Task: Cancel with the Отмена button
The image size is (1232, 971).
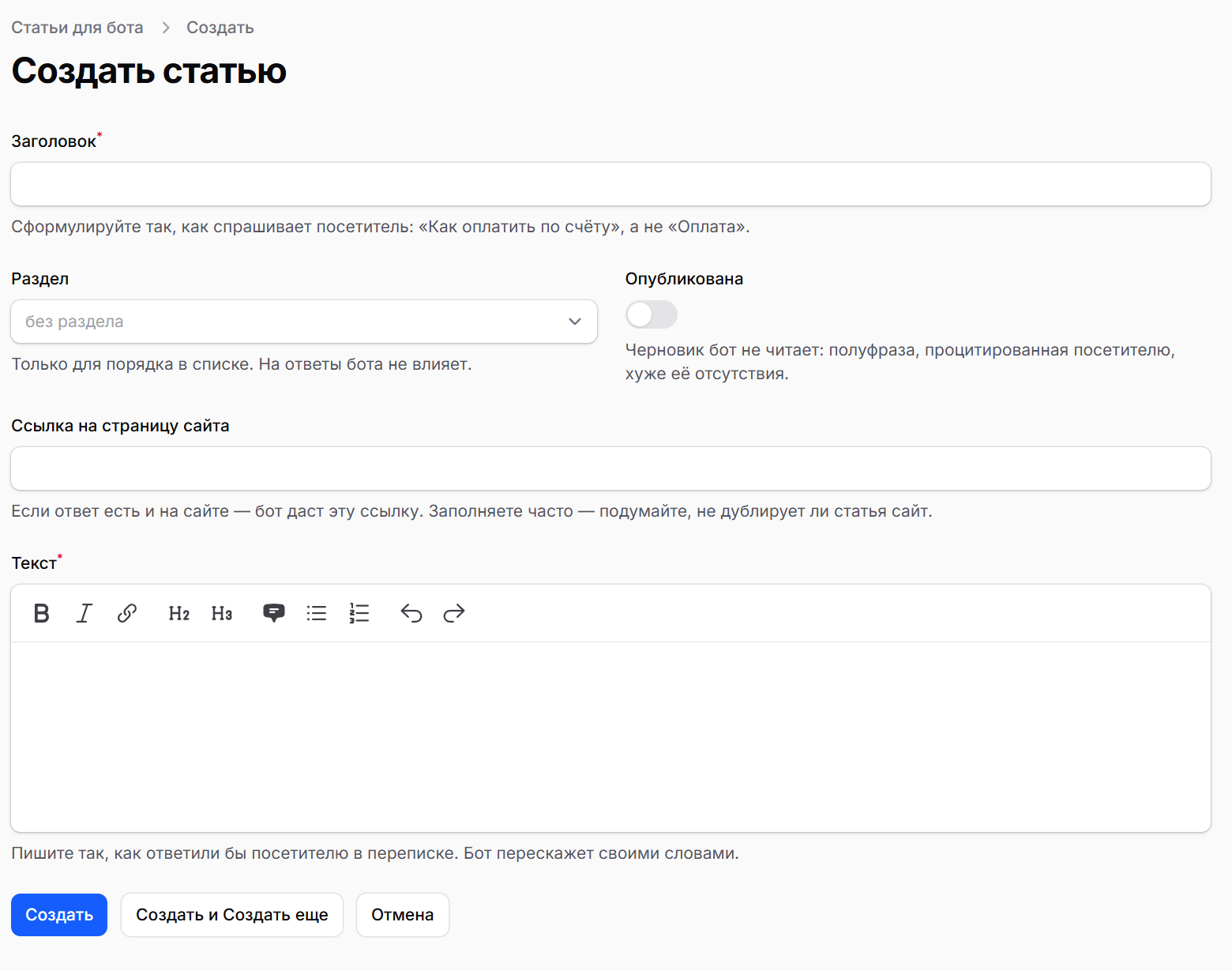Action: [x=403, y=915]
